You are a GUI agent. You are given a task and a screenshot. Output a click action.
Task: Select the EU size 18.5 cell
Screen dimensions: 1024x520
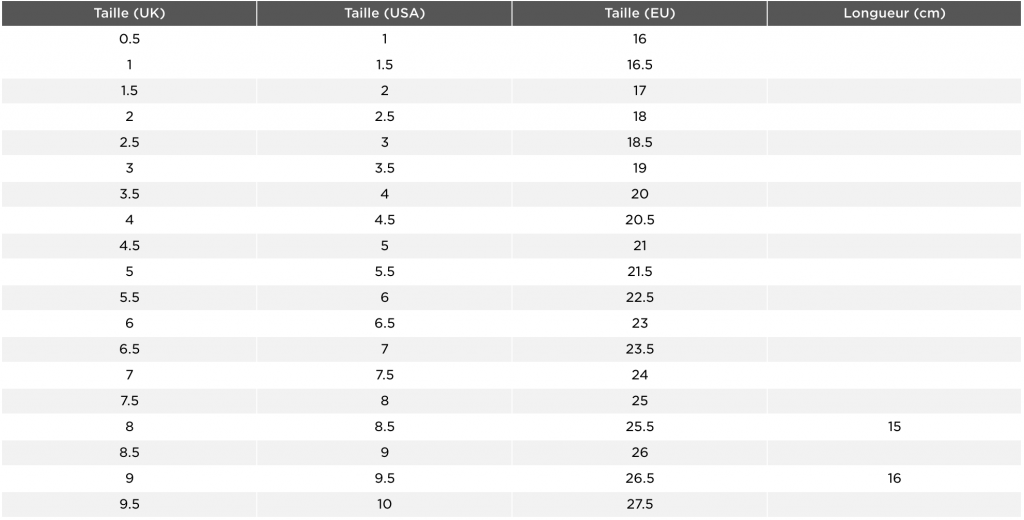click(639, 142)
